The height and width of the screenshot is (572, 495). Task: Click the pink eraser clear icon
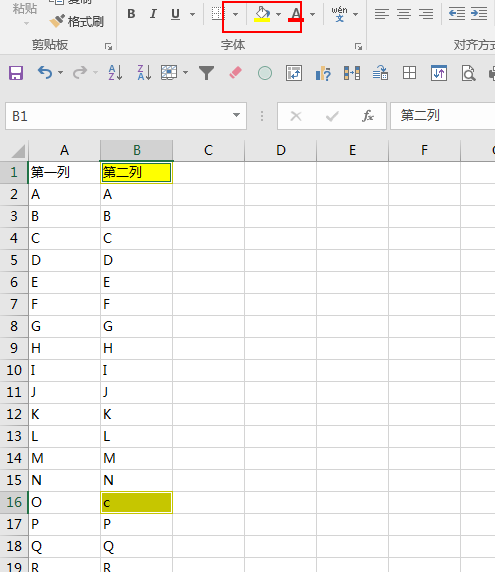235,73
